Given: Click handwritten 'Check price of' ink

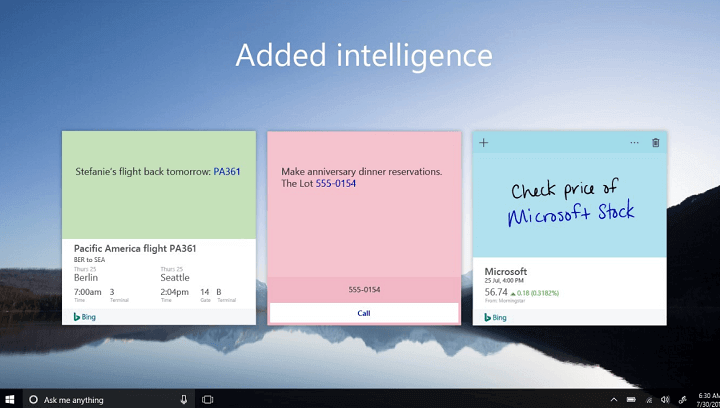Looking at the screenshot, I should point(565,189).
